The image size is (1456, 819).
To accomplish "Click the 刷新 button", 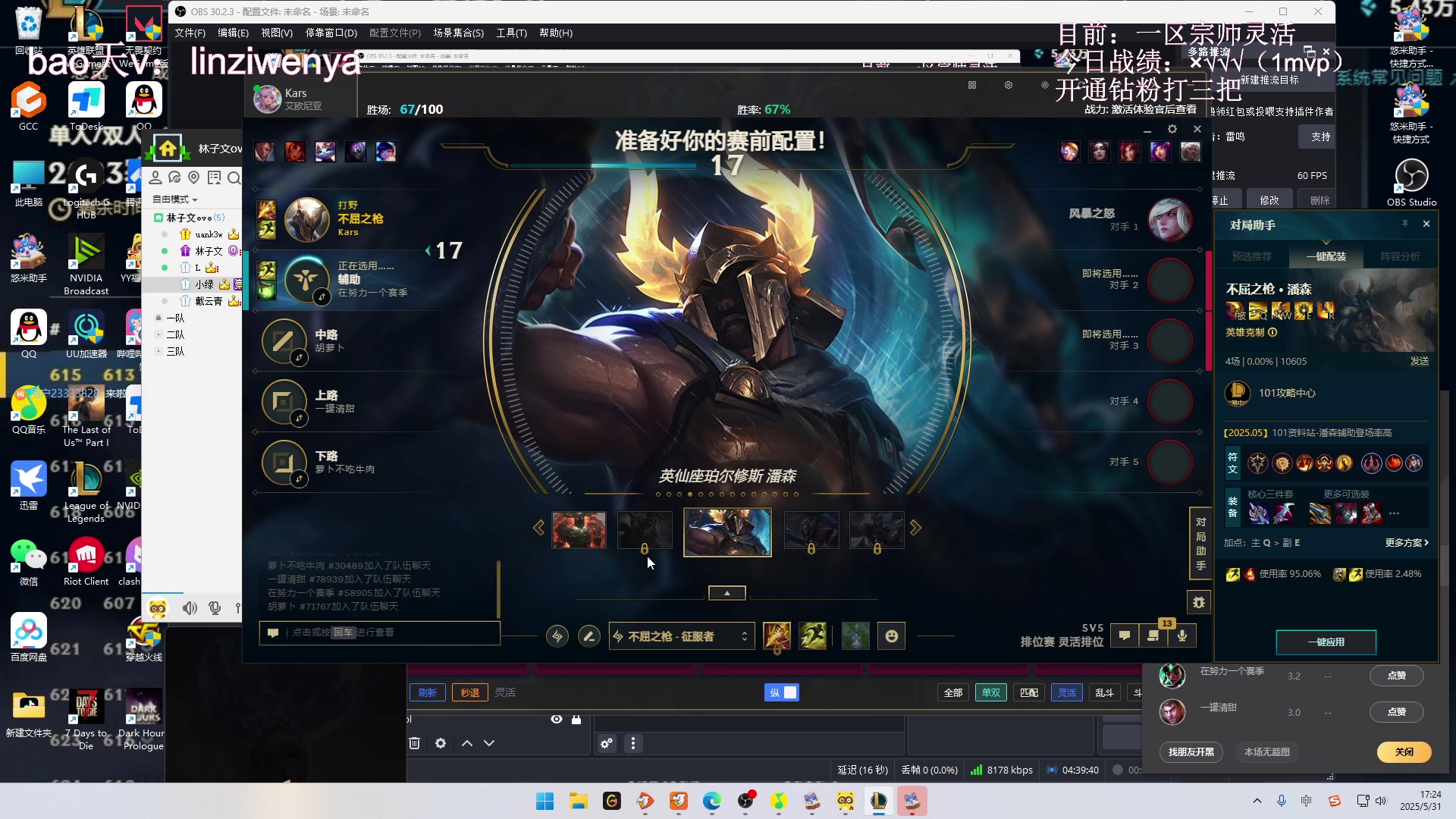I will coord(428,692).
